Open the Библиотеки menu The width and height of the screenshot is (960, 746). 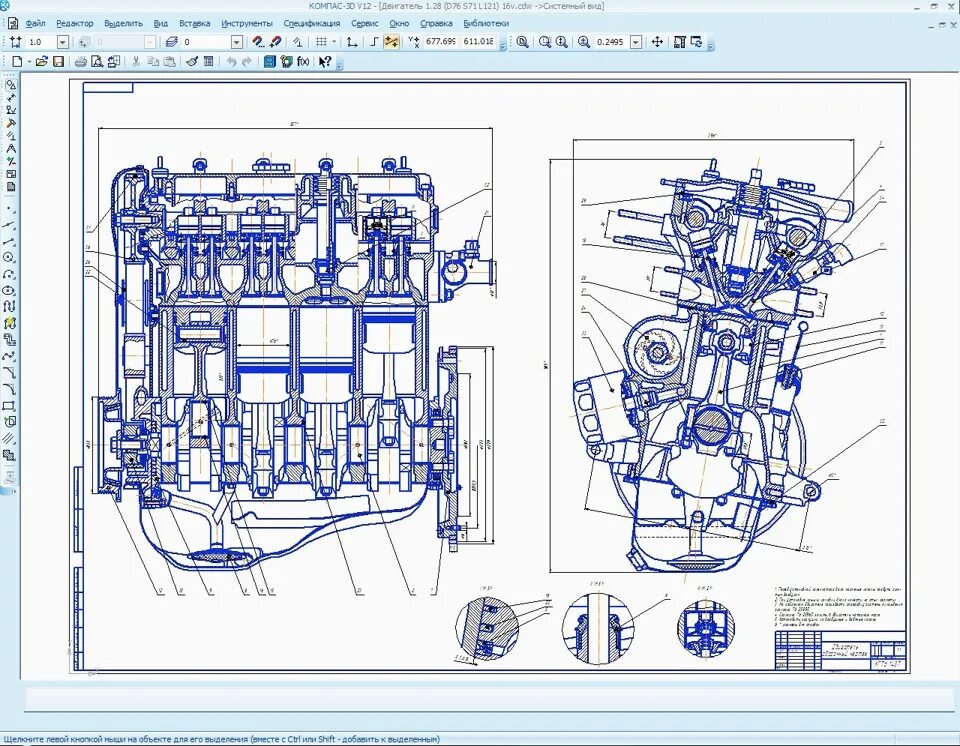pyautogui.click(x=486, y=24)
